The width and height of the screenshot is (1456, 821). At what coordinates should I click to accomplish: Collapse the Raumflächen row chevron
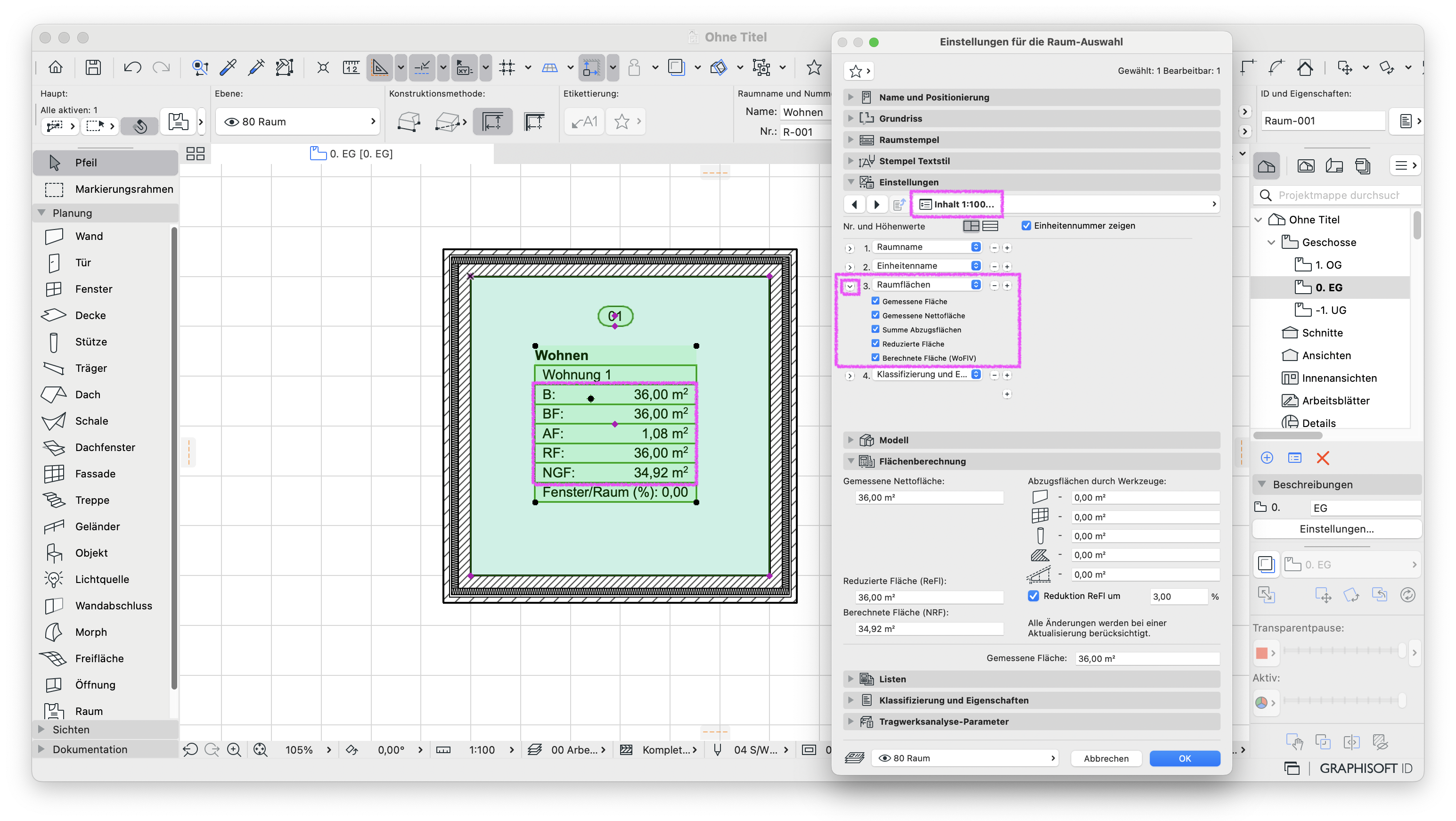[850, 286]
